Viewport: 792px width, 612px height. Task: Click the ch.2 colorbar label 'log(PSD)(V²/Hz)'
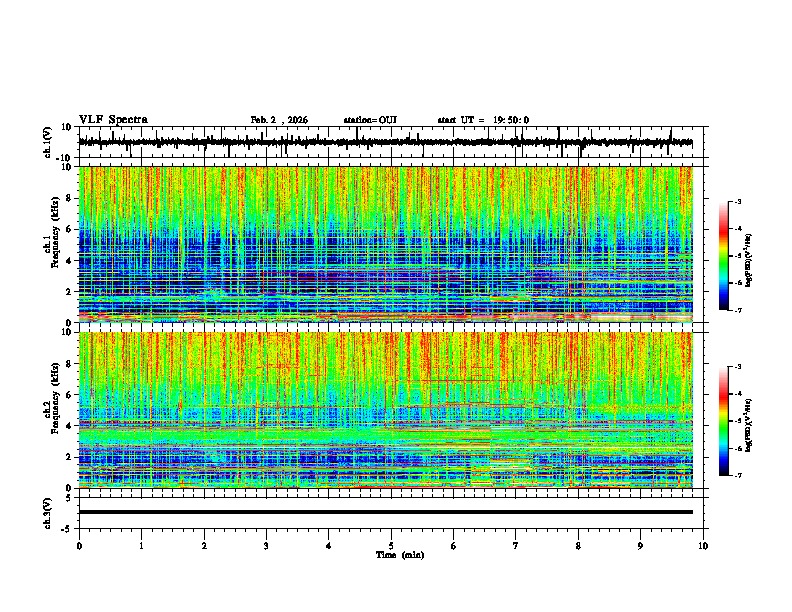(x=749, y=425)
